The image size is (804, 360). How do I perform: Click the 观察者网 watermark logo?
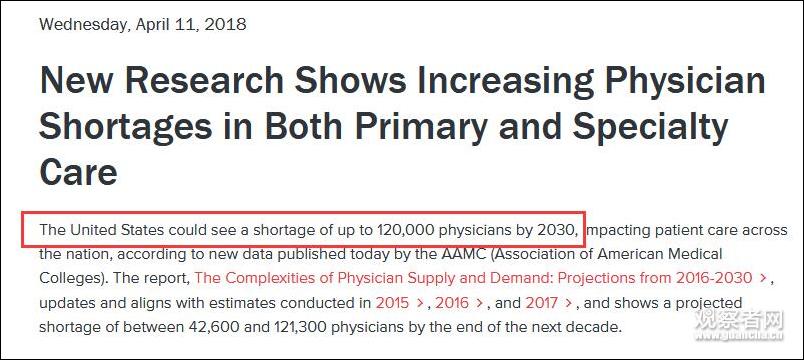pyautogui.click(x=739, y=320)
